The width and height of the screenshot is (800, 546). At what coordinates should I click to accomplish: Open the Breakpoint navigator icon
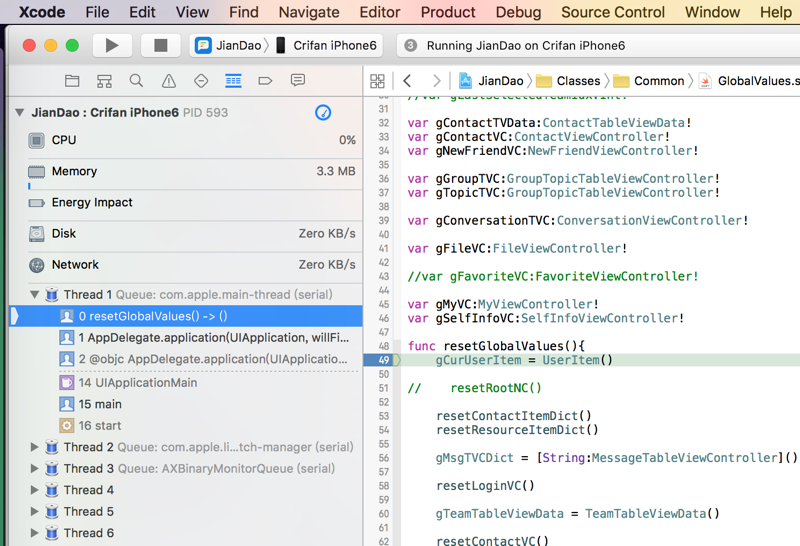(265, 81)
